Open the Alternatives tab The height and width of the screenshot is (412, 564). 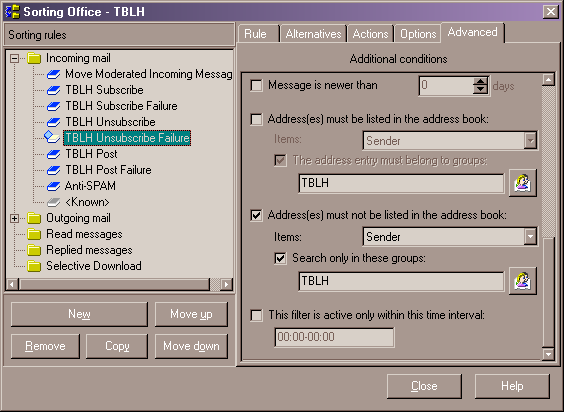[313, 34]
